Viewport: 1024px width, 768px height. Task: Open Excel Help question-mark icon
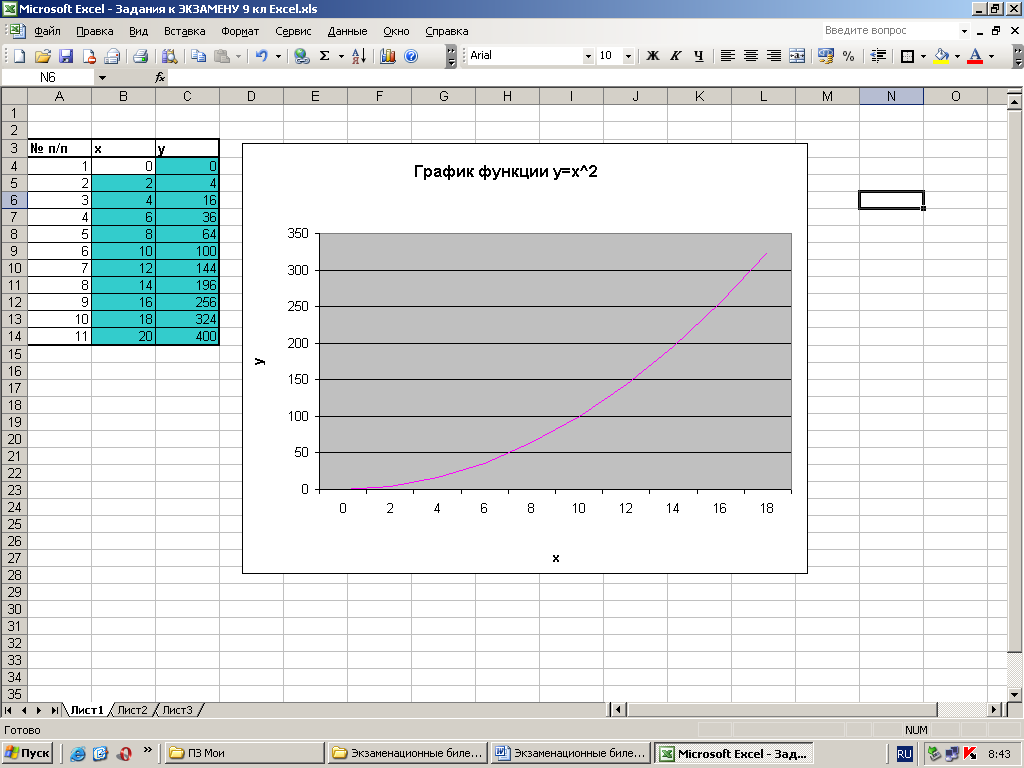411,56
